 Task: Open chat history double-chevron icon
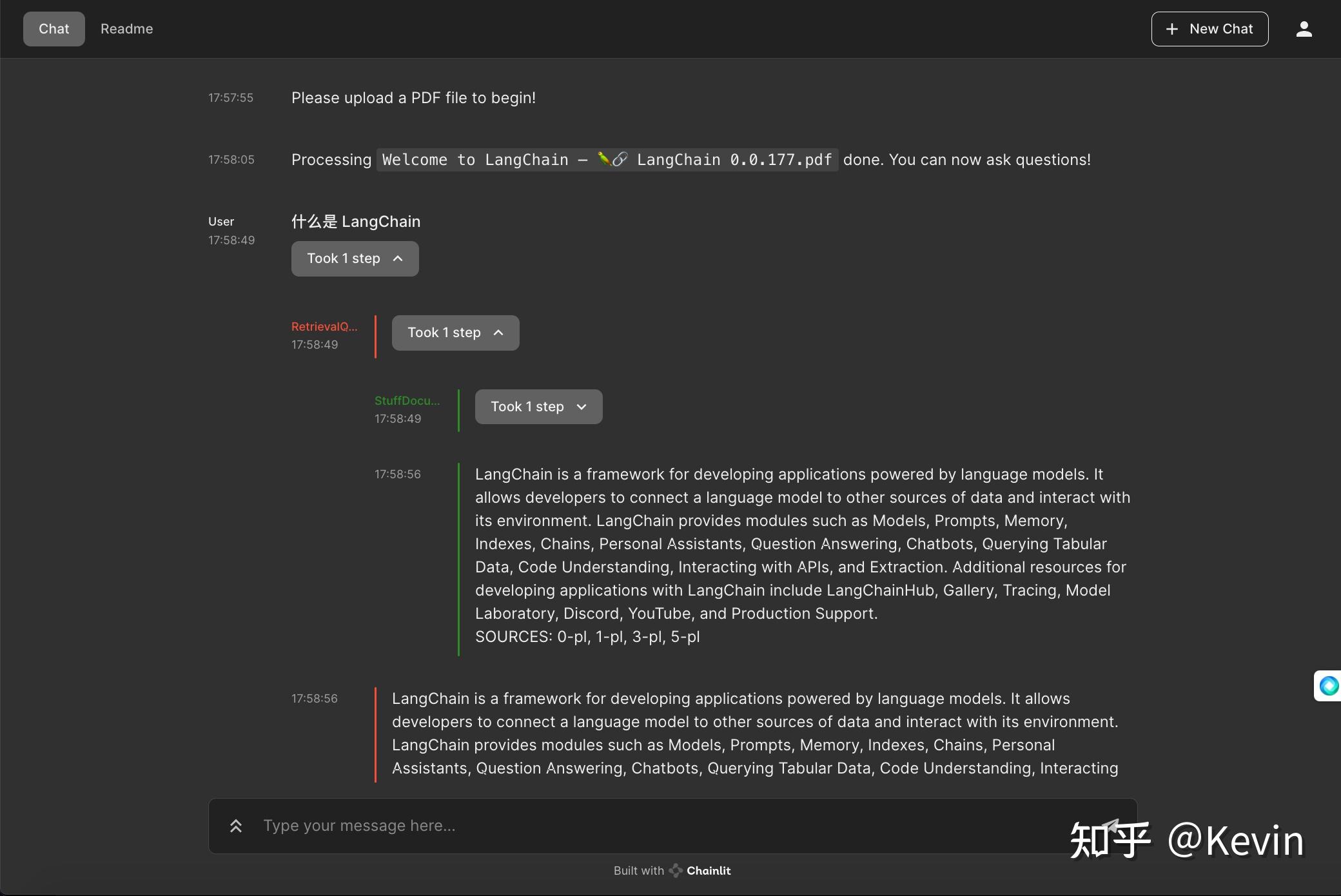pyautogui.click(x=236, y=826)
